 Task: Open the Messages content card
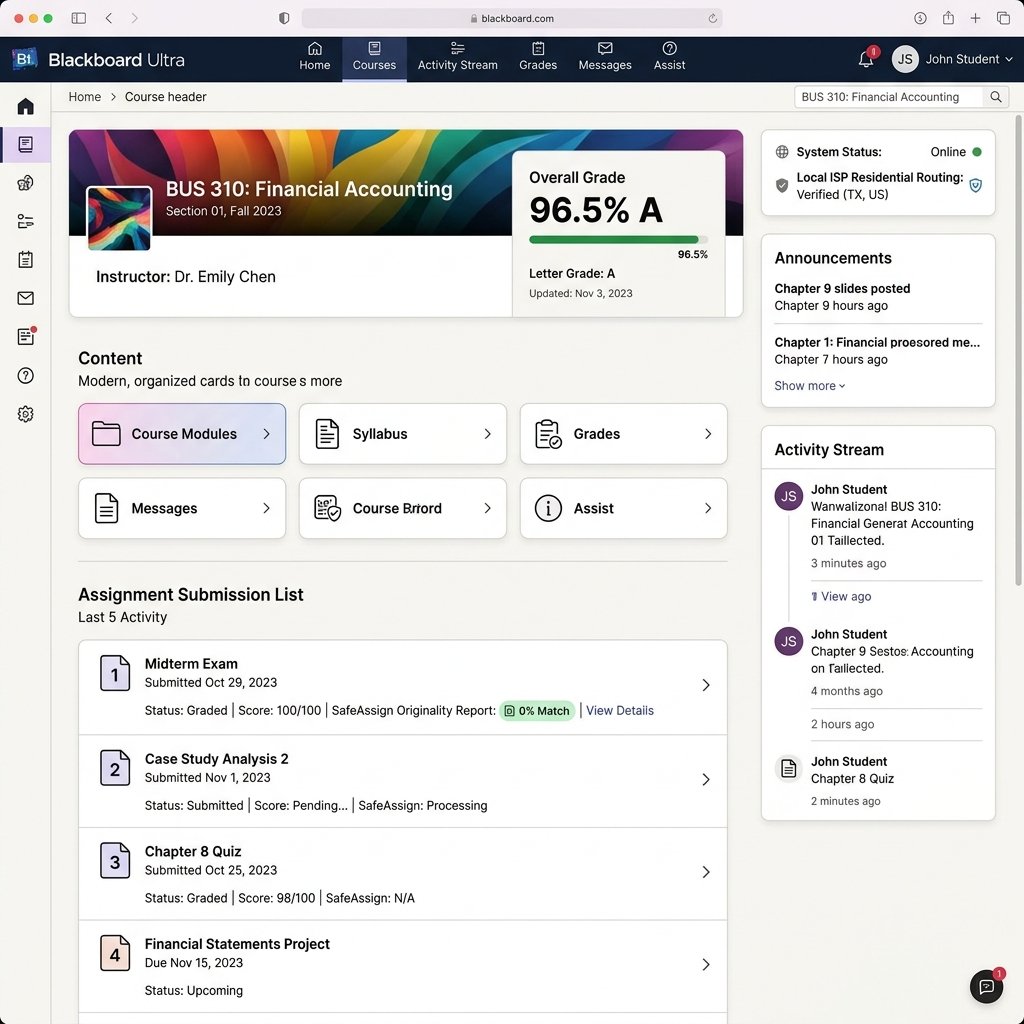[x=182, y=509]
